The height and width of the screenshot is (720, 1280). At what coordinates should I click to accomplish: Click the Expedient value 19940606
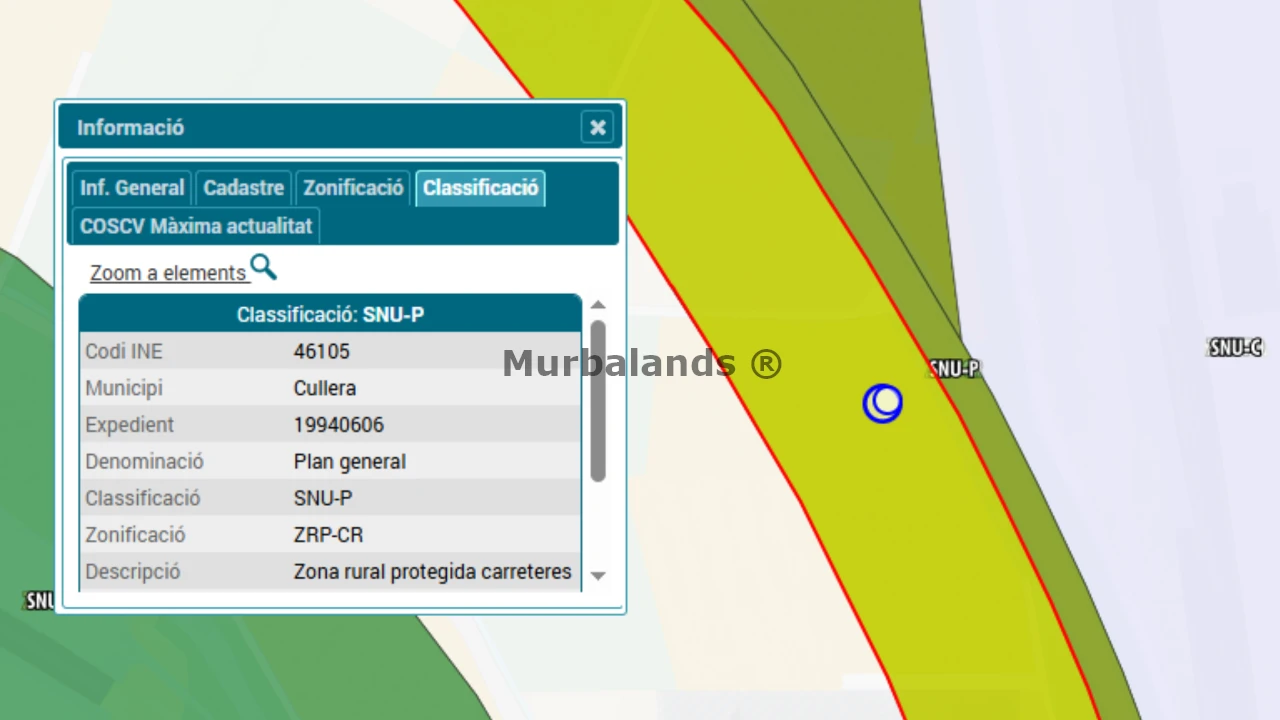(339, 425)
